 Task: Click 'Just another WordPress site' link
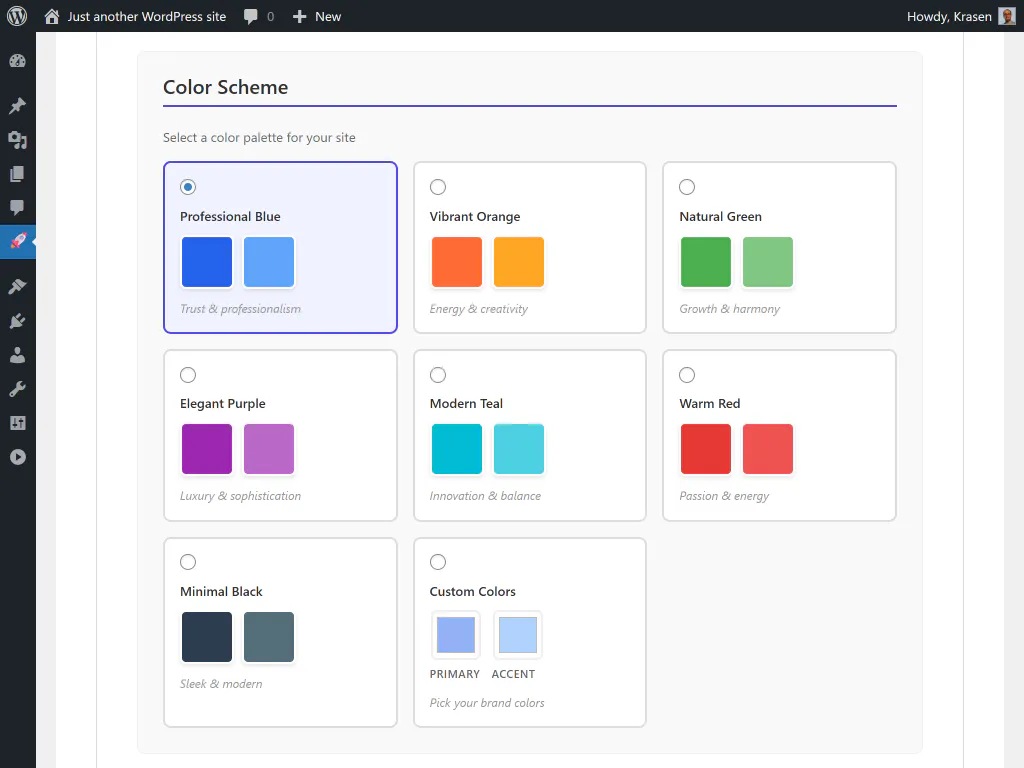147,16
